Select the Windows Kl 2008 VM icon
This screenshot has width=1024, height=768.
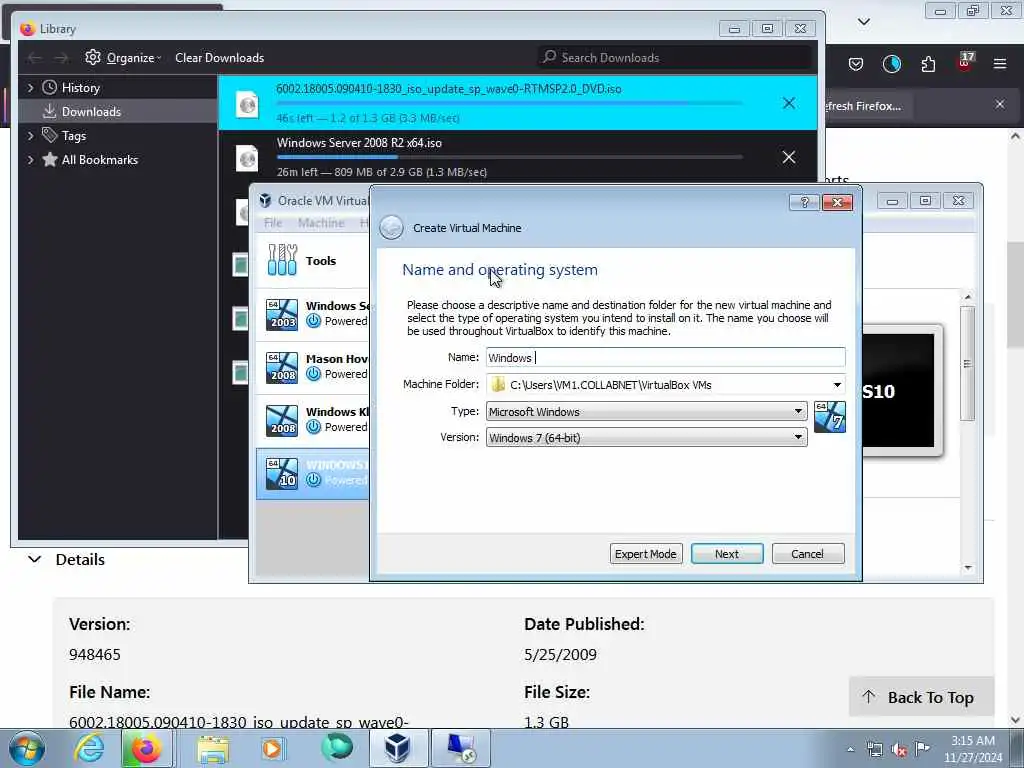pos(282,421)
